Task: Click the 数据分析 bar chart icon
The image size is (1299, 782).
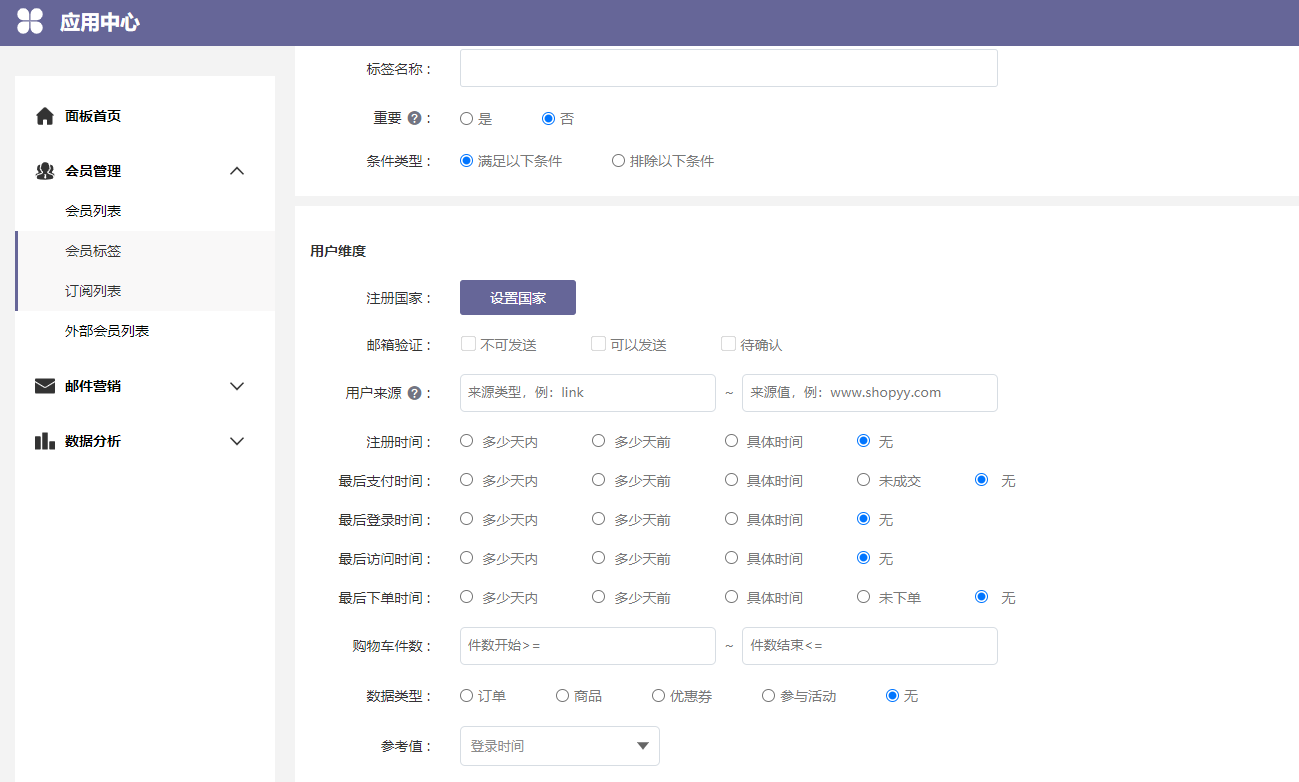Action: pos(45,441)
